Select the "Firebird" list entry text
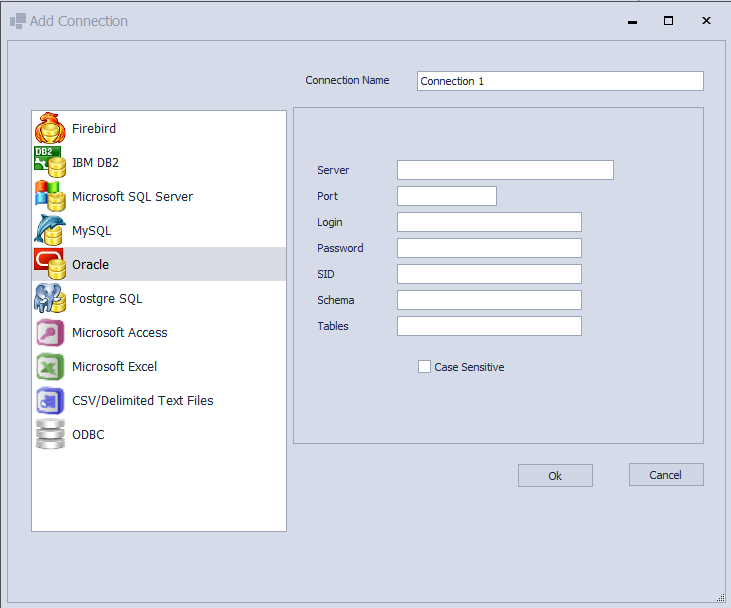 [94, 129]
